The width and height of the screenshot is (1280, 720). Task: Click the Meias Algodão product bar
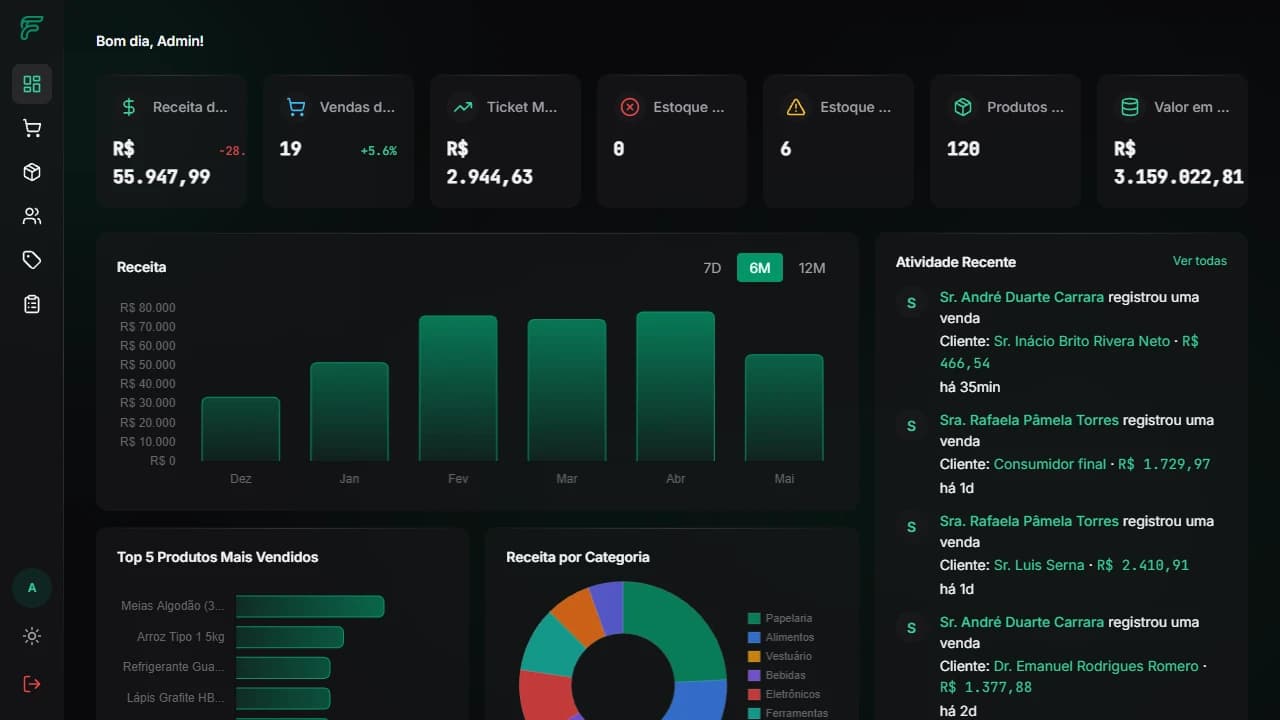[x=310, y=606]
